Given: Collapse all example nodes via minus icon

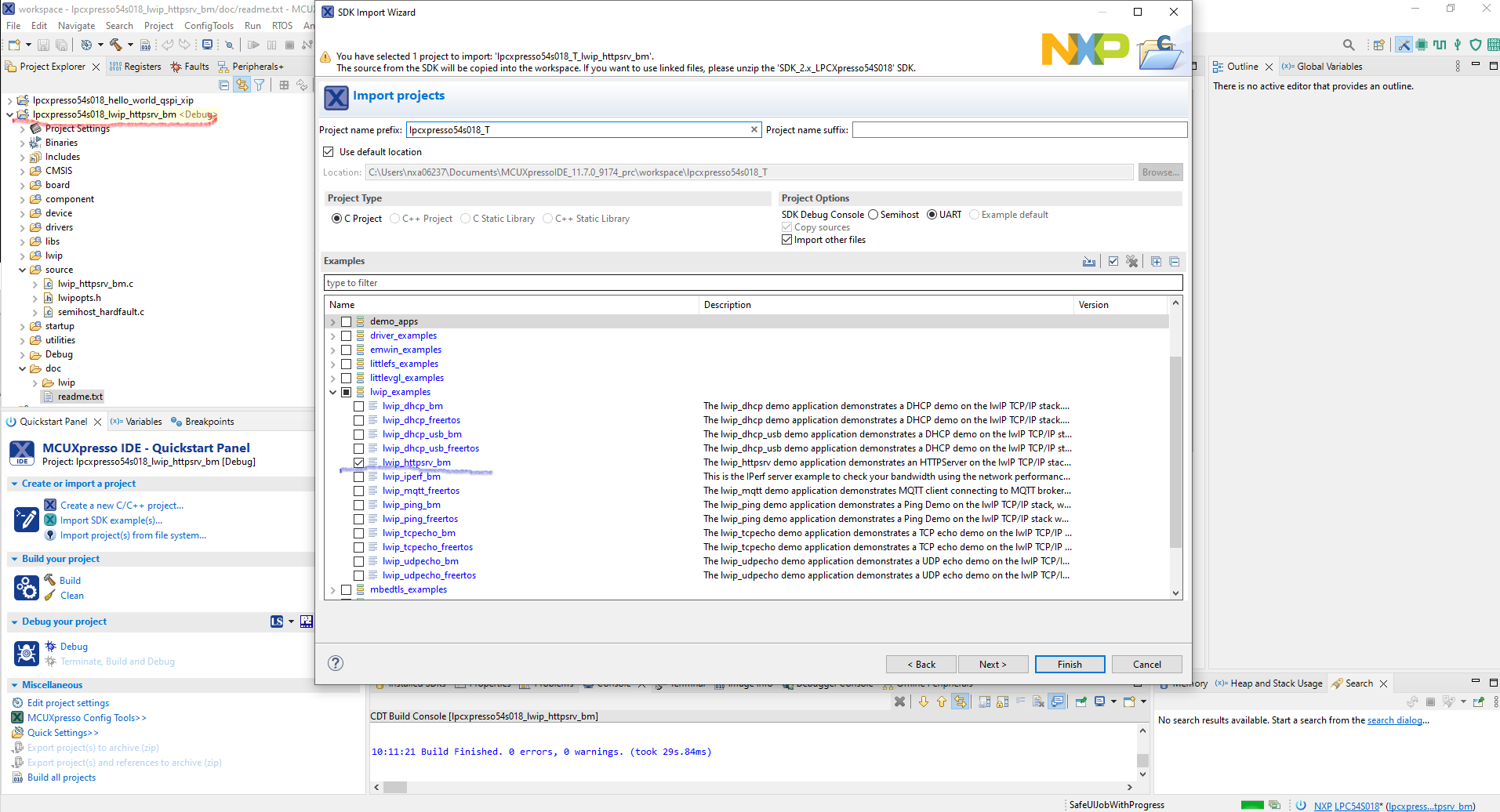Looking at the screenshot, I should tap(1175, 261).
